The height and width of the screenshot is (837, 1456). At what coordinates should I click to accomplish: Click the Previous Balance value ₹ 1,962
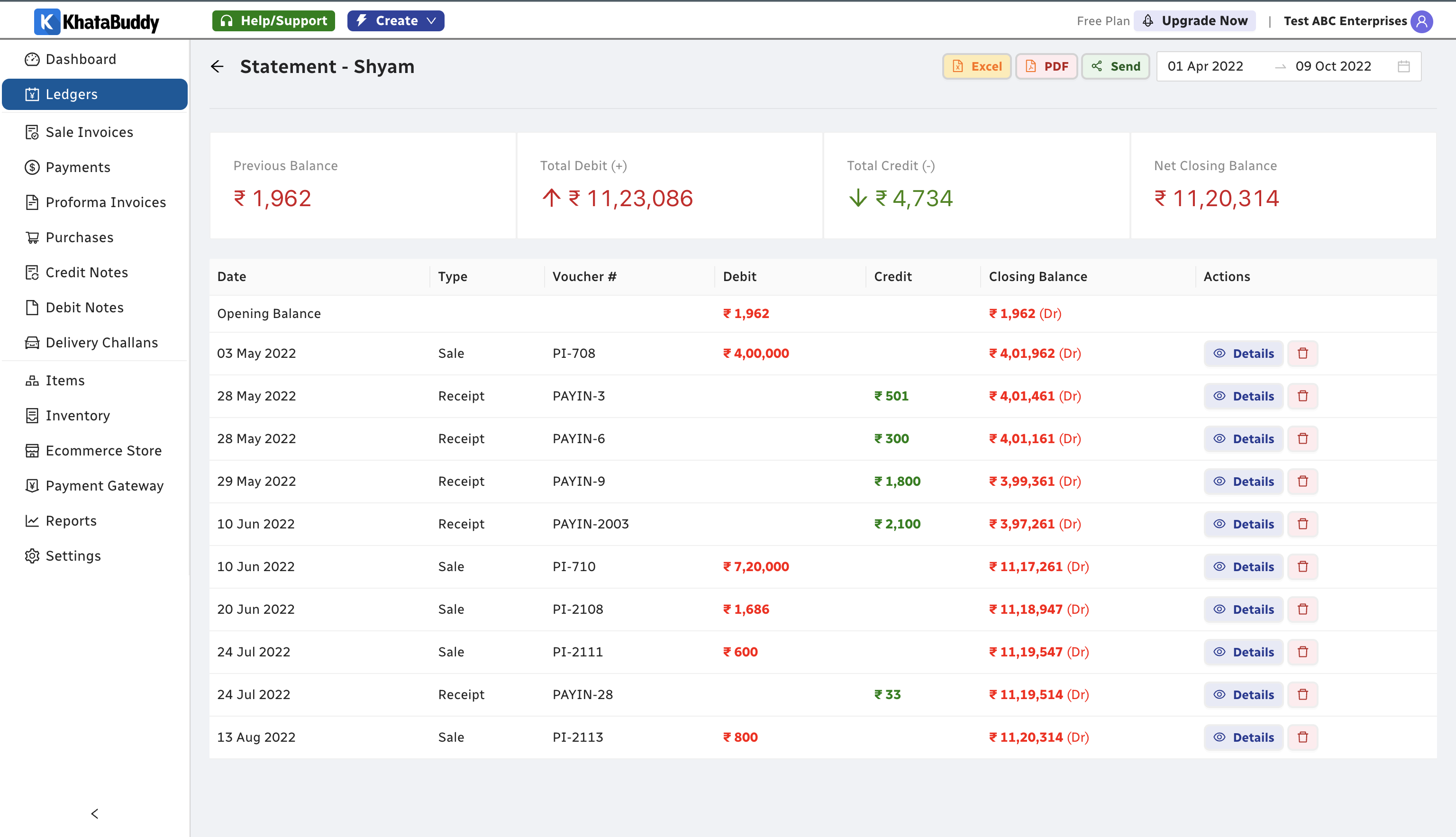click(x=273, y=198)
